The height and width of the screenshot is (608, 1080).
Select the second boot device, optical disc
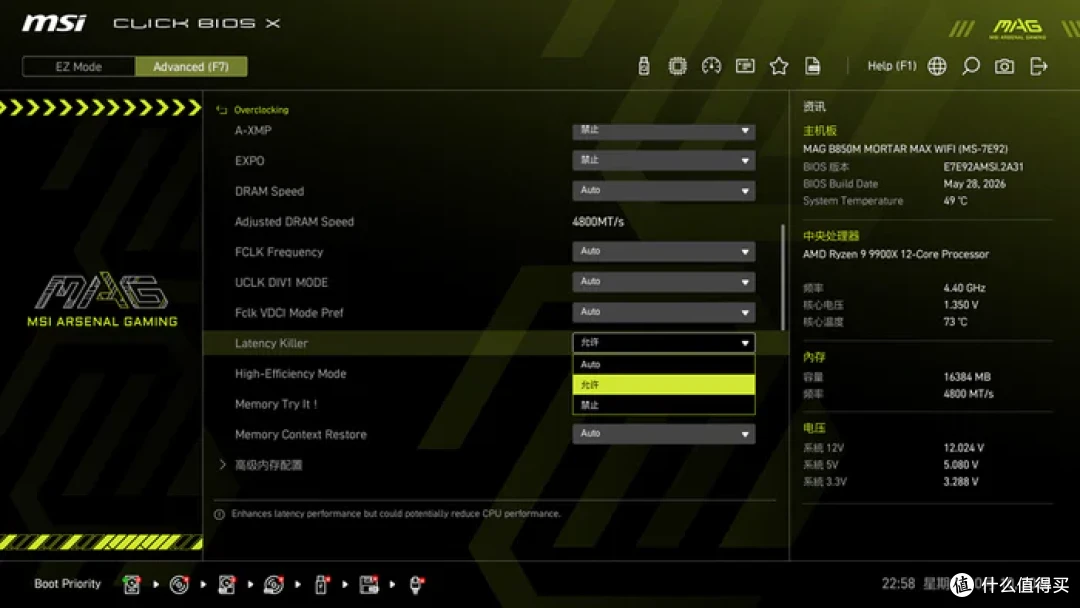[x=179, y=585]
